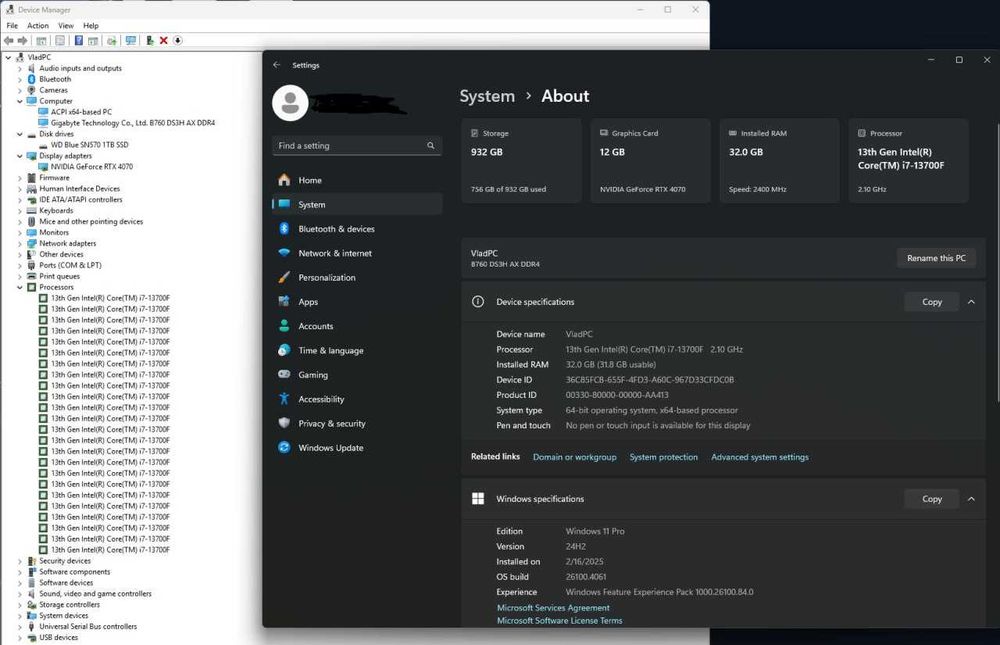Select VladPC root node in Device Manager
1000x645 pixels.
point(39,57)
